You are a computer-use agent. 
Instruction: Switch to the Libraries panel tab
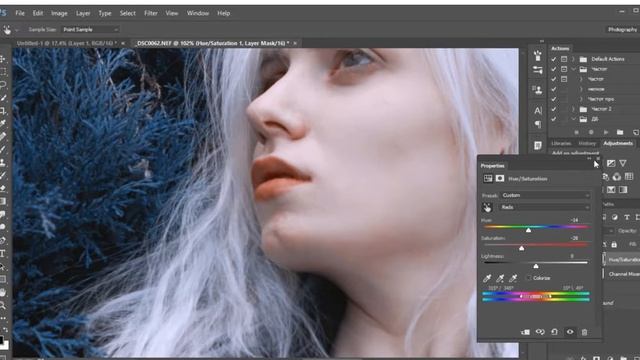coord(561,144)
